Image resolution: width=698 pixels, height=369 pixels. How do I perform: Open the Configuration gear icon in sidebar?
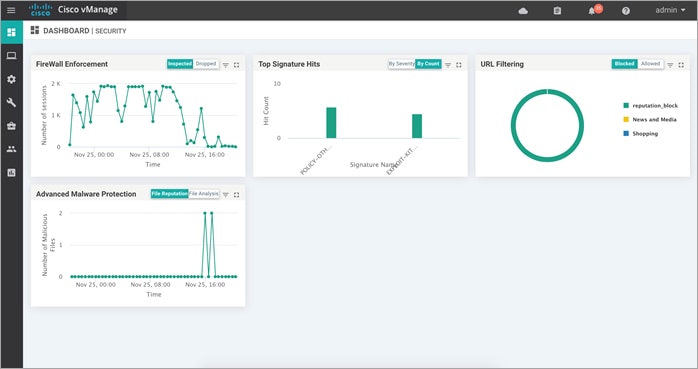pyautogui.click(x=12, y=79)
